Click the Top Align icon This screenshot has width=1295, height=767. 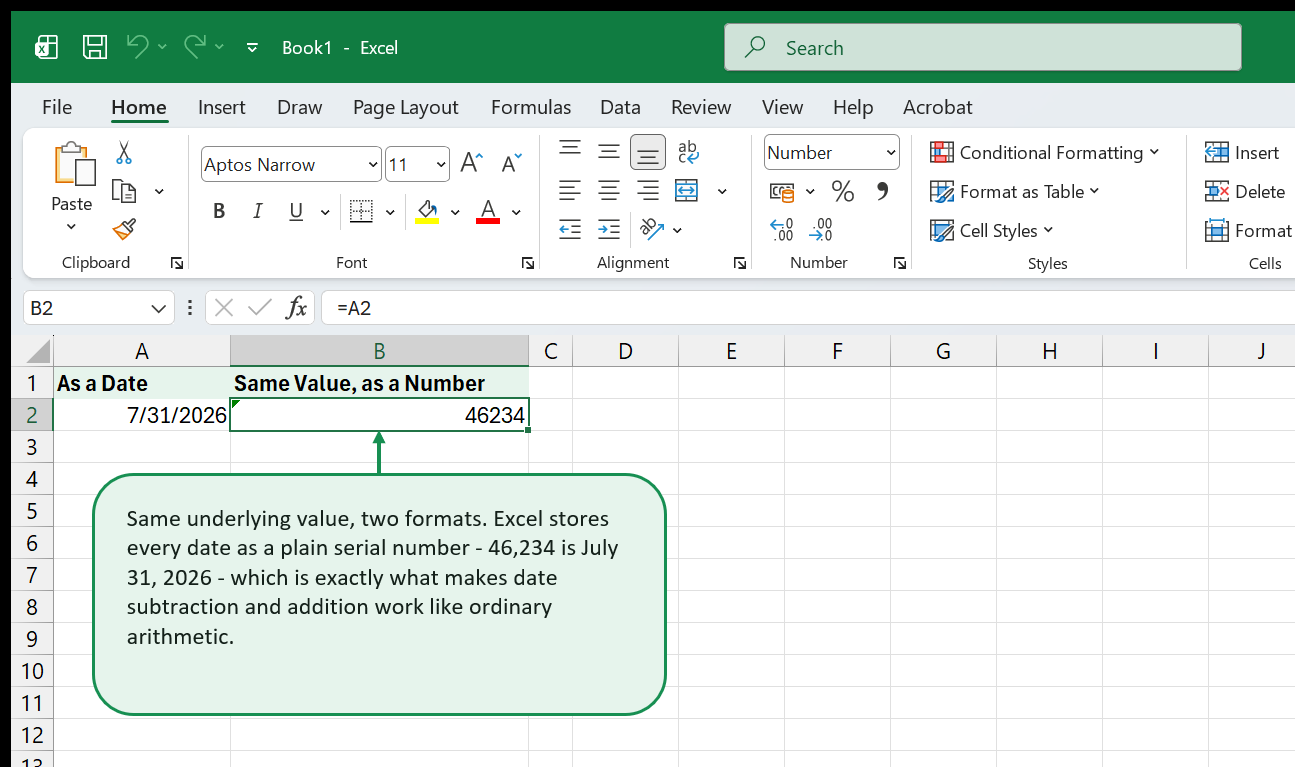coord(570,151)
